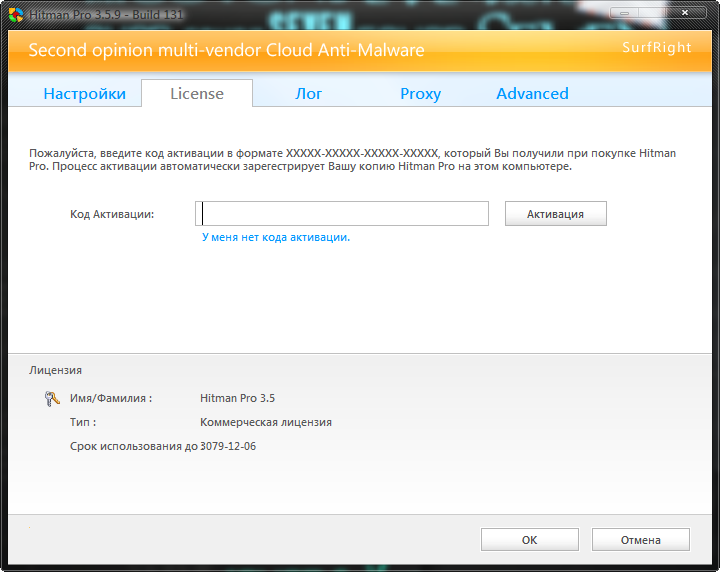Screen dimensions: 720x572
Task: Click the 'Имя/Фамилия :' label
Action: click(111, 398)
